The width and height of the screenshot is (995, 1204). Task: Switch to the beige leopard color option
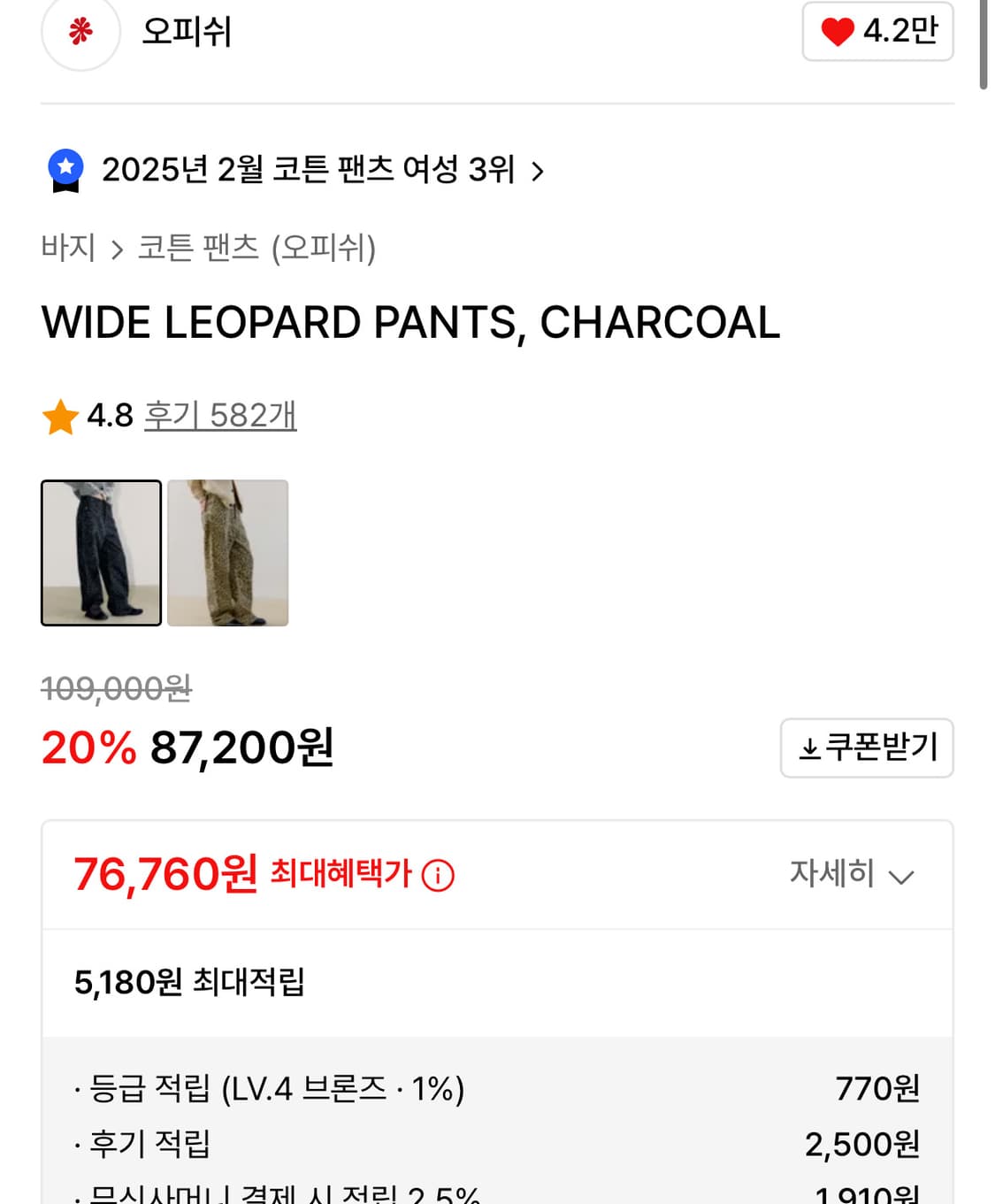click(227, 553)
